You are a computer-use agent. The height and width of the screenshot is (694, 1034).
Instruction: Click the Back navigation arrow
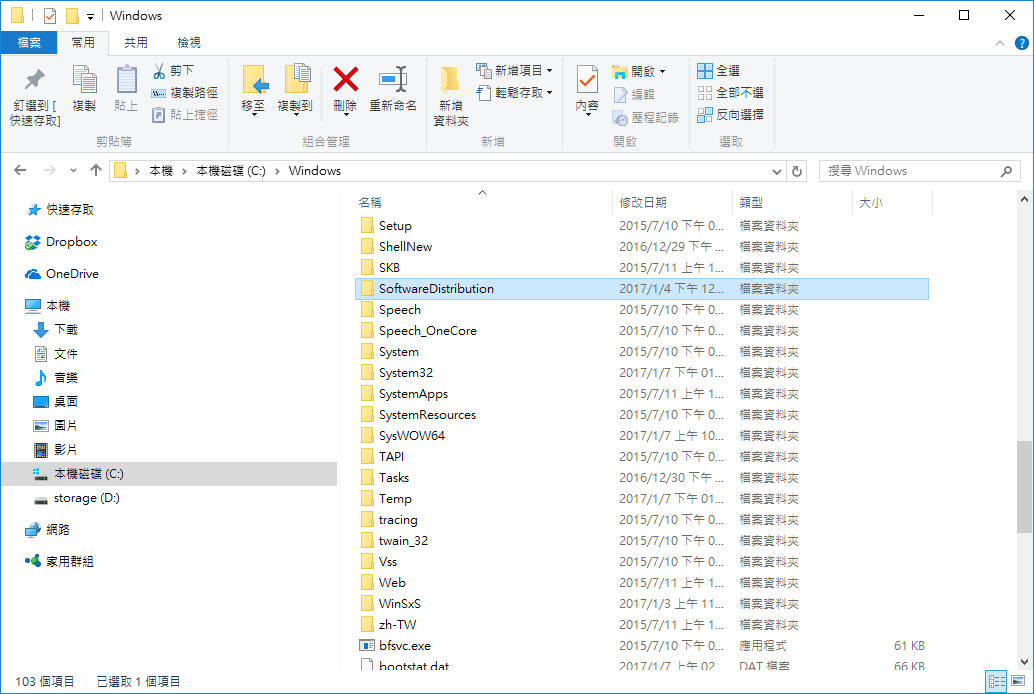pos(20,171)
